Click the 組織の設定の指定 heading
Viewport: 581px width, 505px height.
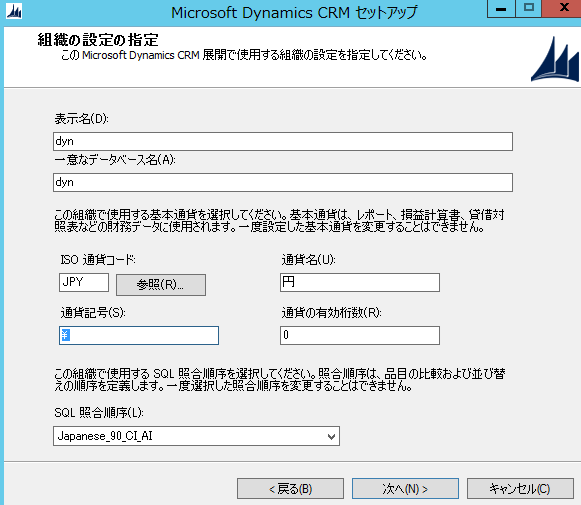click(98, 40)
